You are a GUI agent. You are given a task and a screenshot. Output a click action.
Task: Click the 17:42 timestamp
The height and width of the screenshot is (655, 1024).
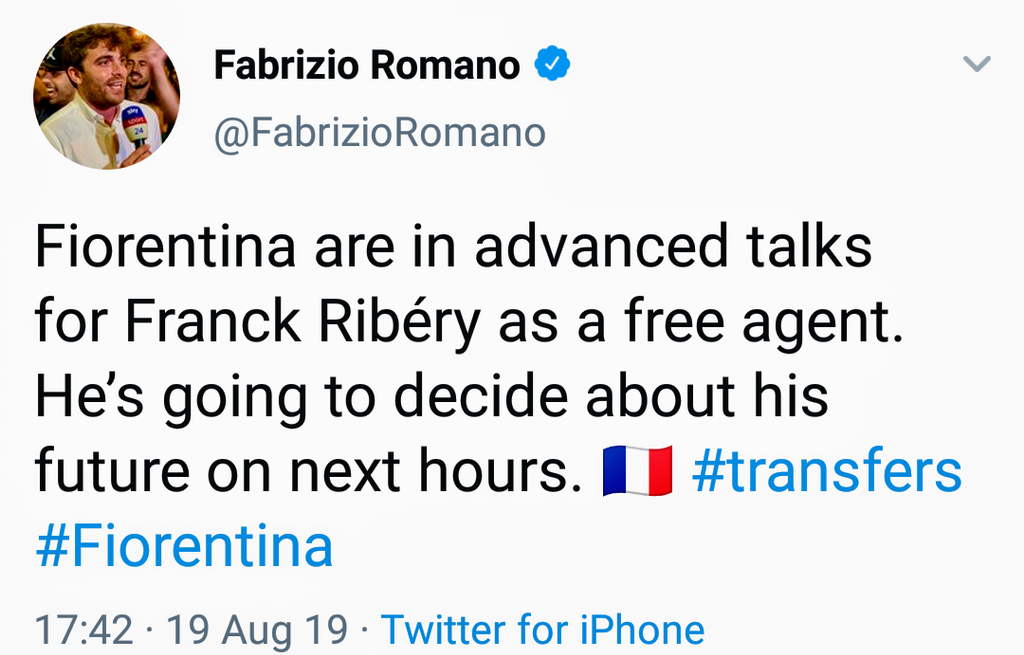coord(84,630)
